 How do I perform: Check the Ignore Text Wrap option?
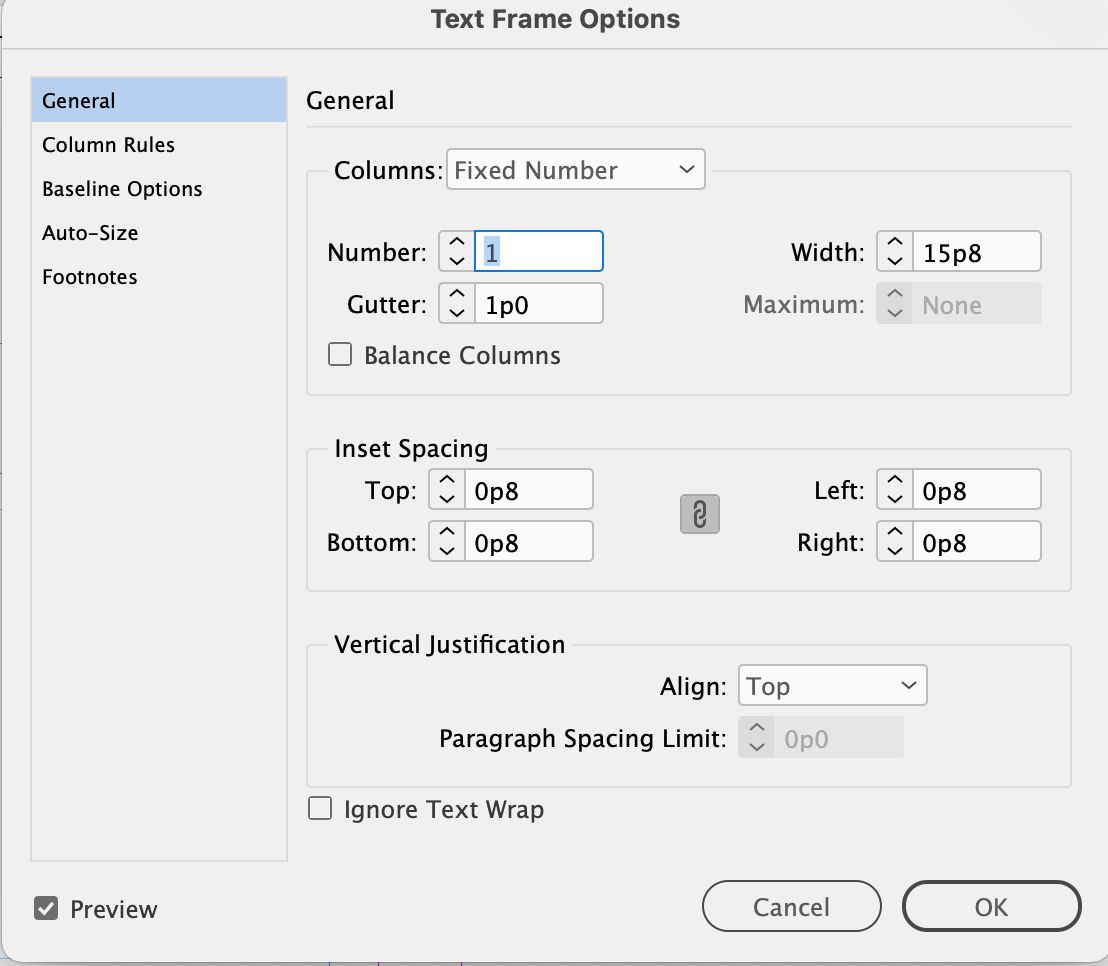320,809
